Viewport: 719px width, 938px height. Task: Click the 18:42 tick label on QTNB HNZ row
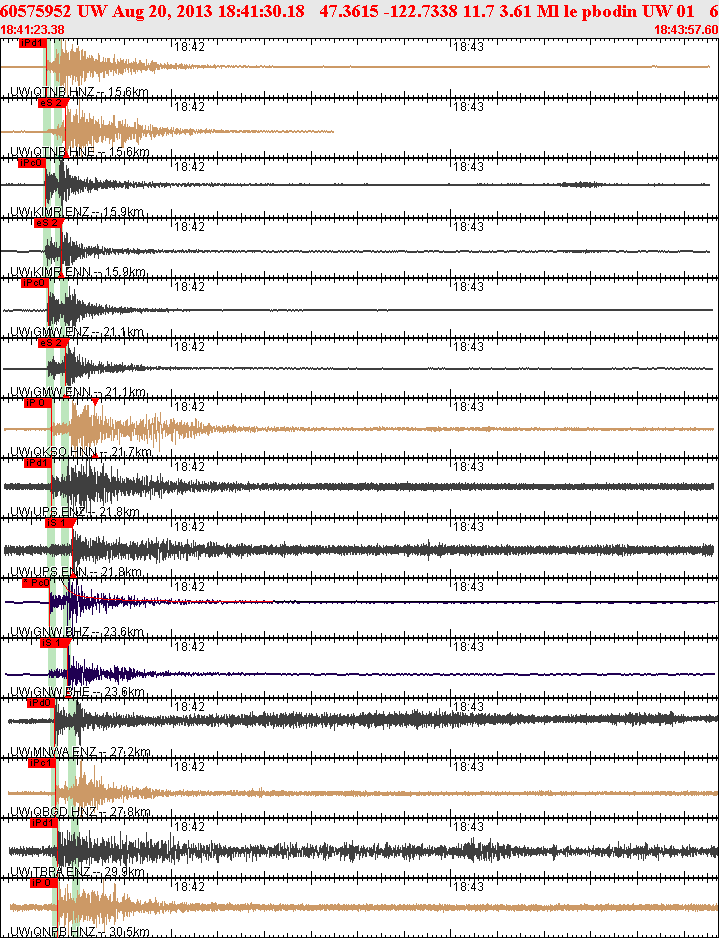click(190, 47)
